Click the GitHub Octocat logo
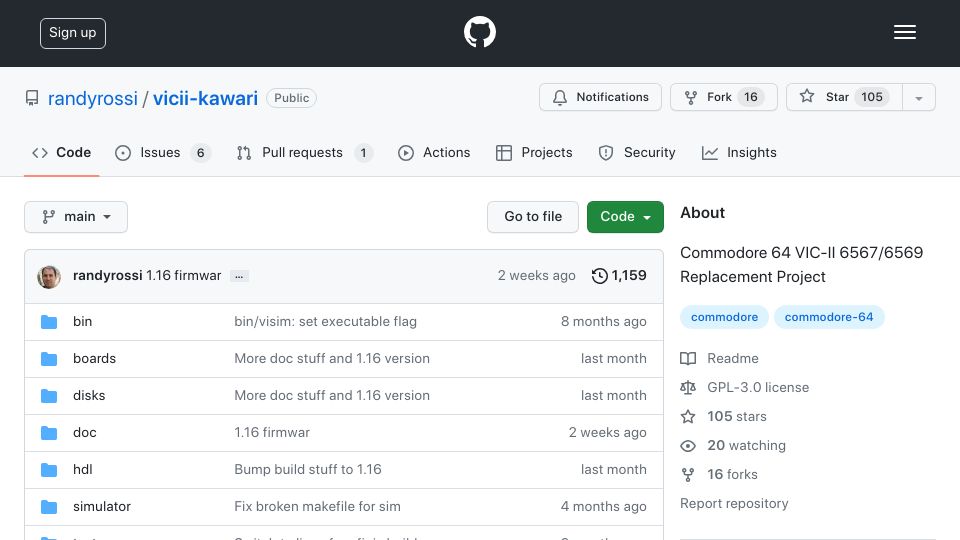The image size is (960, 540). 479,32
